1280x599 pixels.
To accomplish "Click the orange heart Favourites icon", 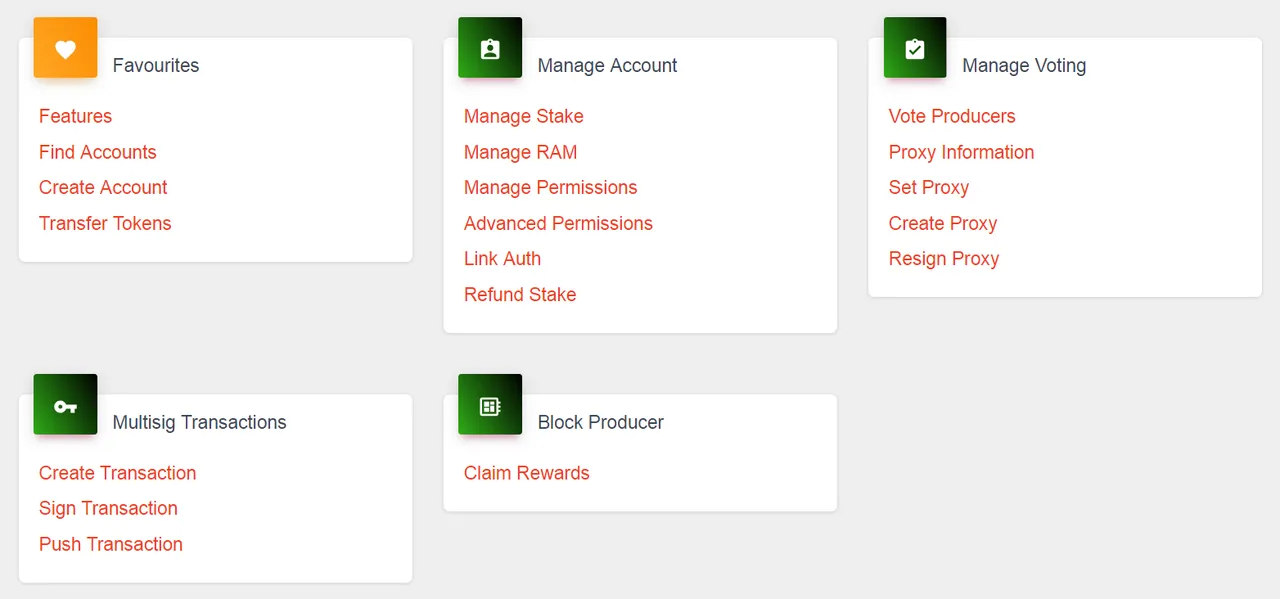I will pyautogui.click(x=65, y=48).
